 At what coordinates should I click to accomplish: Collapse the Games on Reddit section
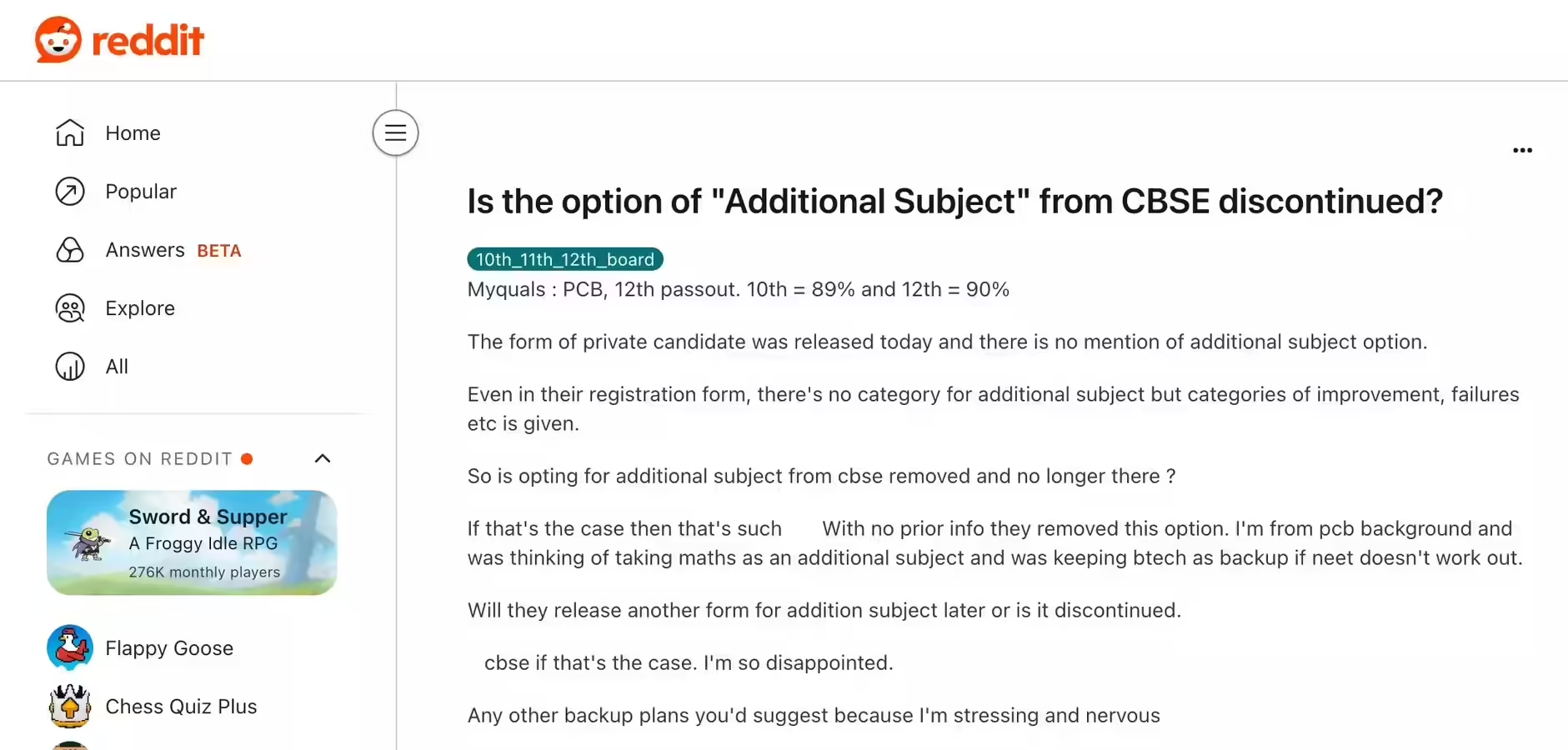coord(323,458)
